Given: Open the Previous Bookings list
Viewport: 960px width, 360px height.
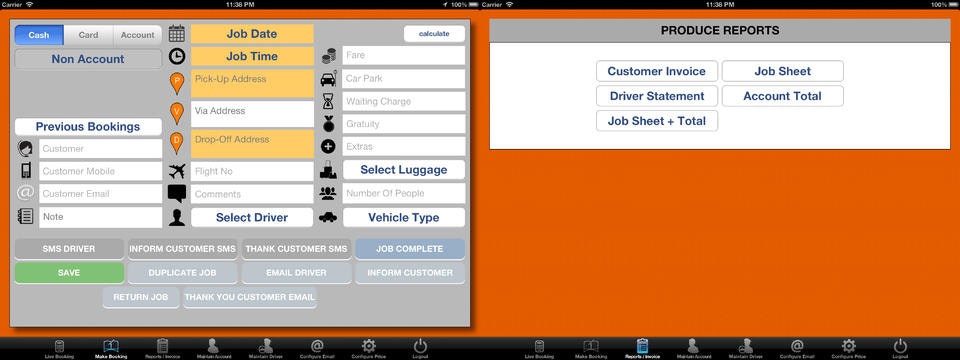Looking at the screenshot, I should [88, 127].
